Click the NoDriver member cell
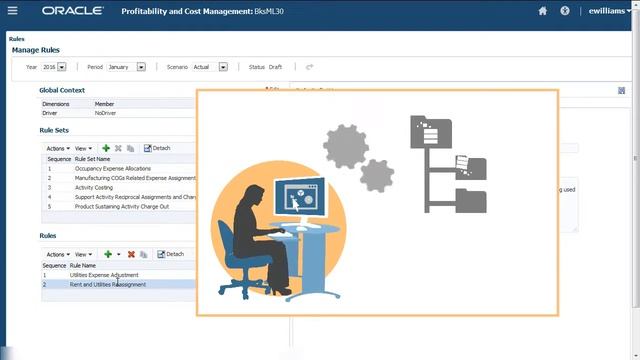Image resolution: width=640 pixels, height=360 pixels. click(x=105, y=113)
